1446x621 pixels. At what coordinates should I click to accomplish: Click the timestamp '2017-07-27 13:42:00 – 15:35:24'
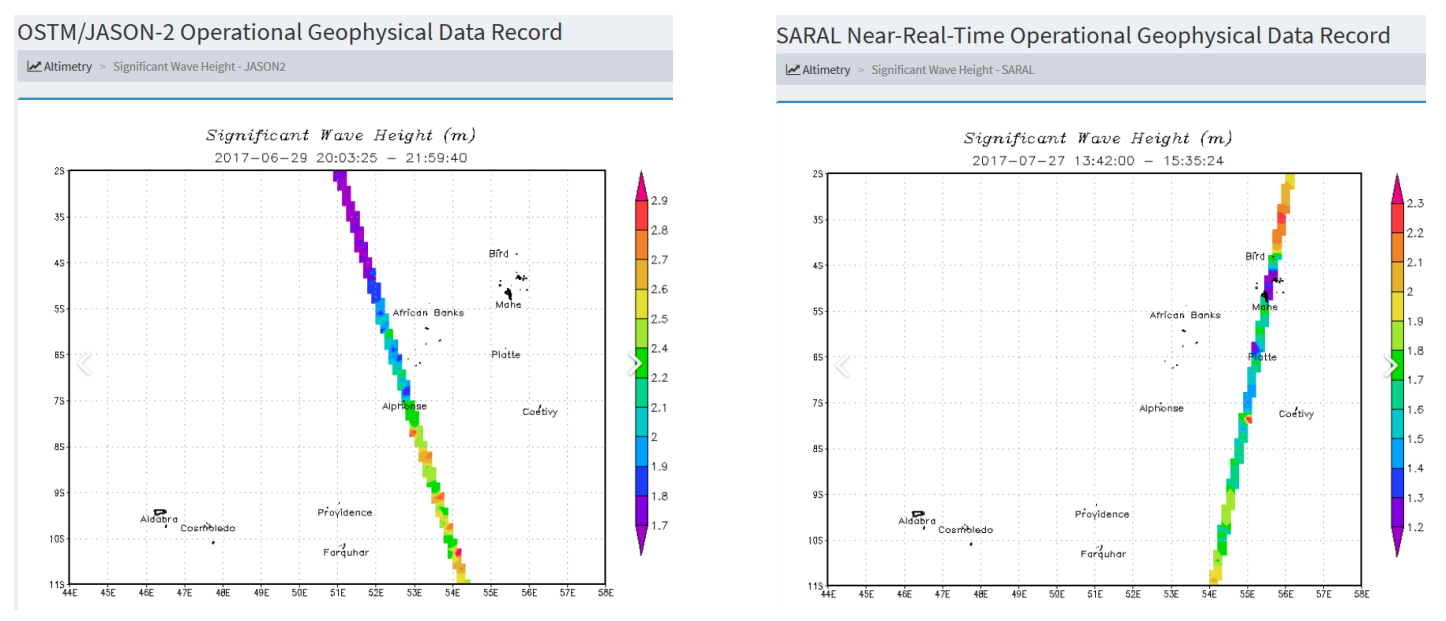[x=1098, y=161]
